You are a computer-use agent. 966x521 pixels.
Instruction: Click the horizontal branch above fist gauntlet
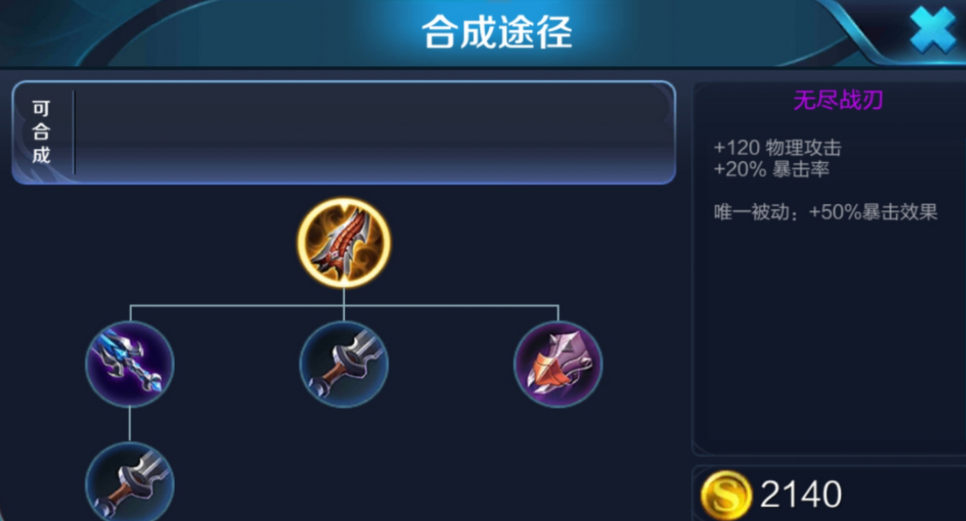[451, 305]
